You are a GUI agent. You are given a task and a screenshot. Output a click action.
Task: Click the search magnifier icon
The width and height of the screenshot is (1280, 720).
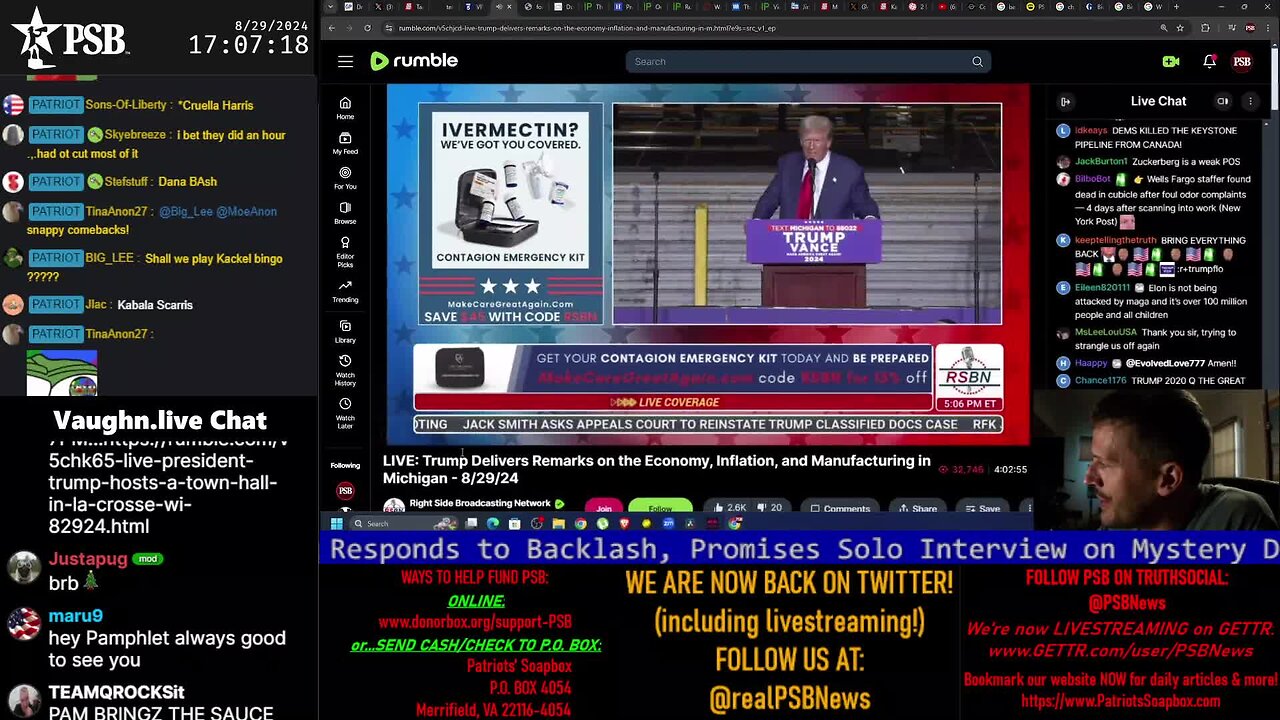click(977, 61)
